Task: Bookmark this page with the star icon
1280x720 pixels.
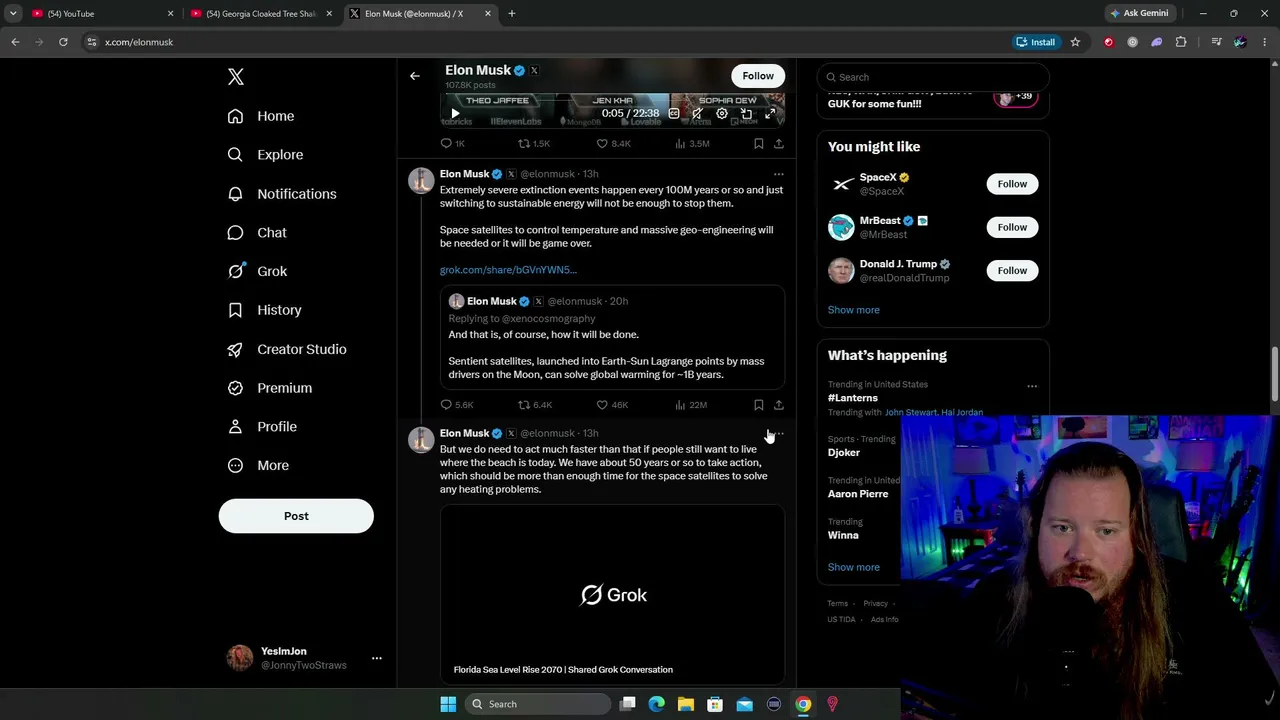Action: click(1075, 42)
